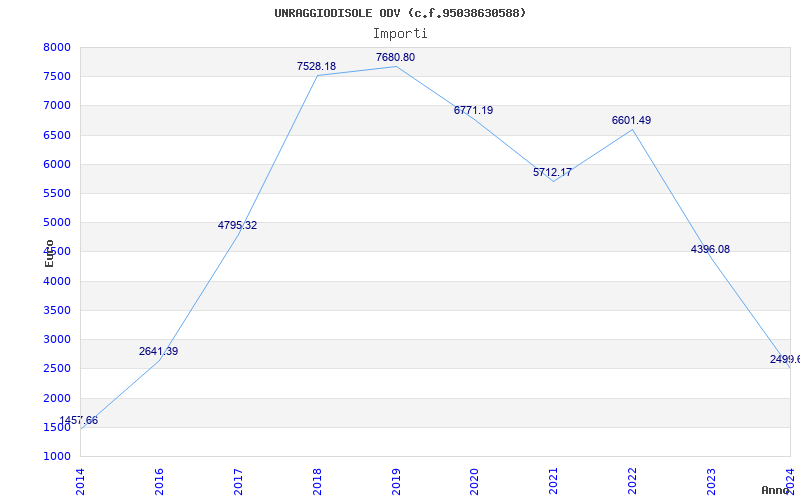Select data label 2641.39
This screenshot has width=800, height=500.
click(x=159, y=351)
